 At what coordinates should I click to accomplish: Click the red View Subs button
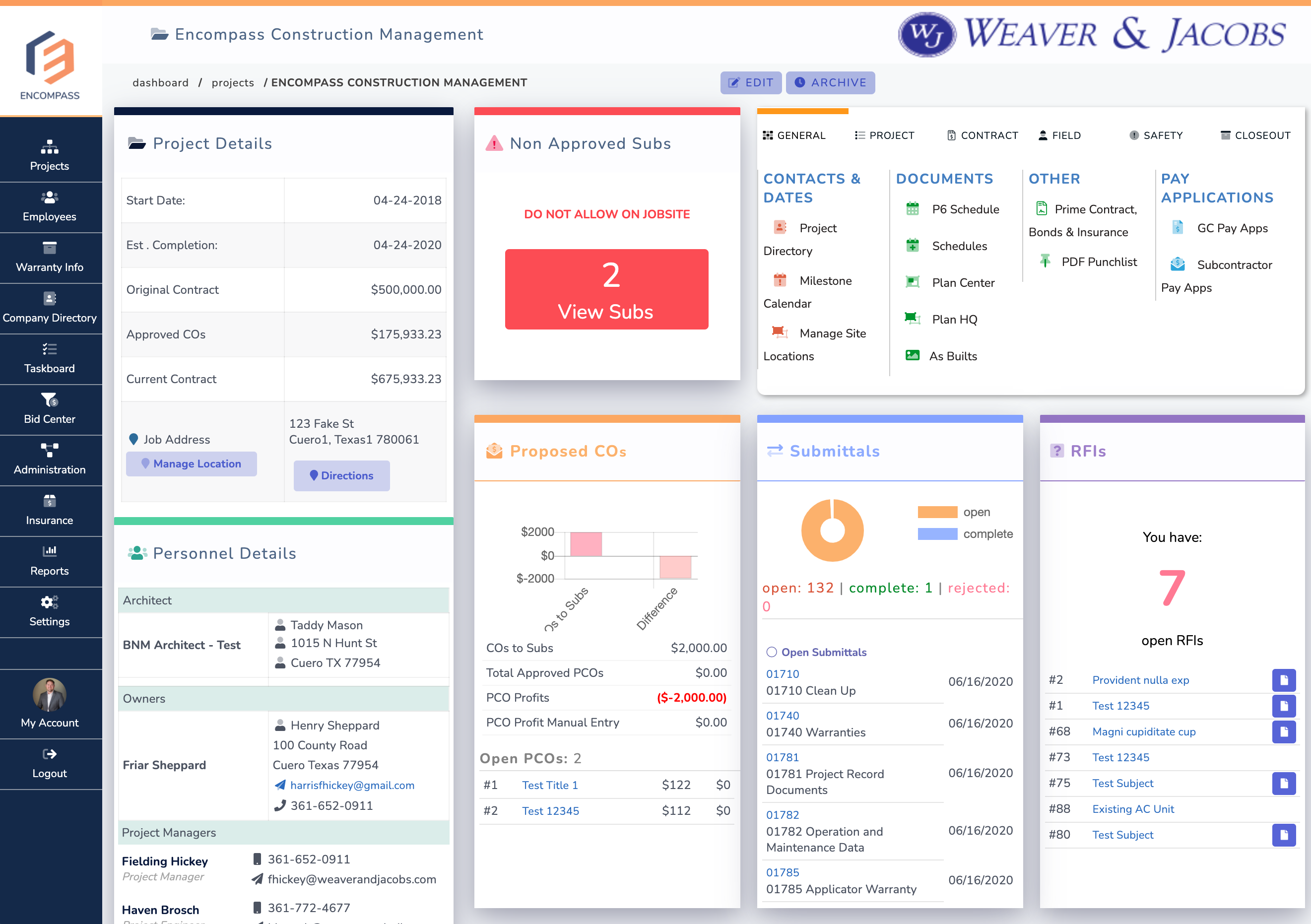(x=606, y=289)
